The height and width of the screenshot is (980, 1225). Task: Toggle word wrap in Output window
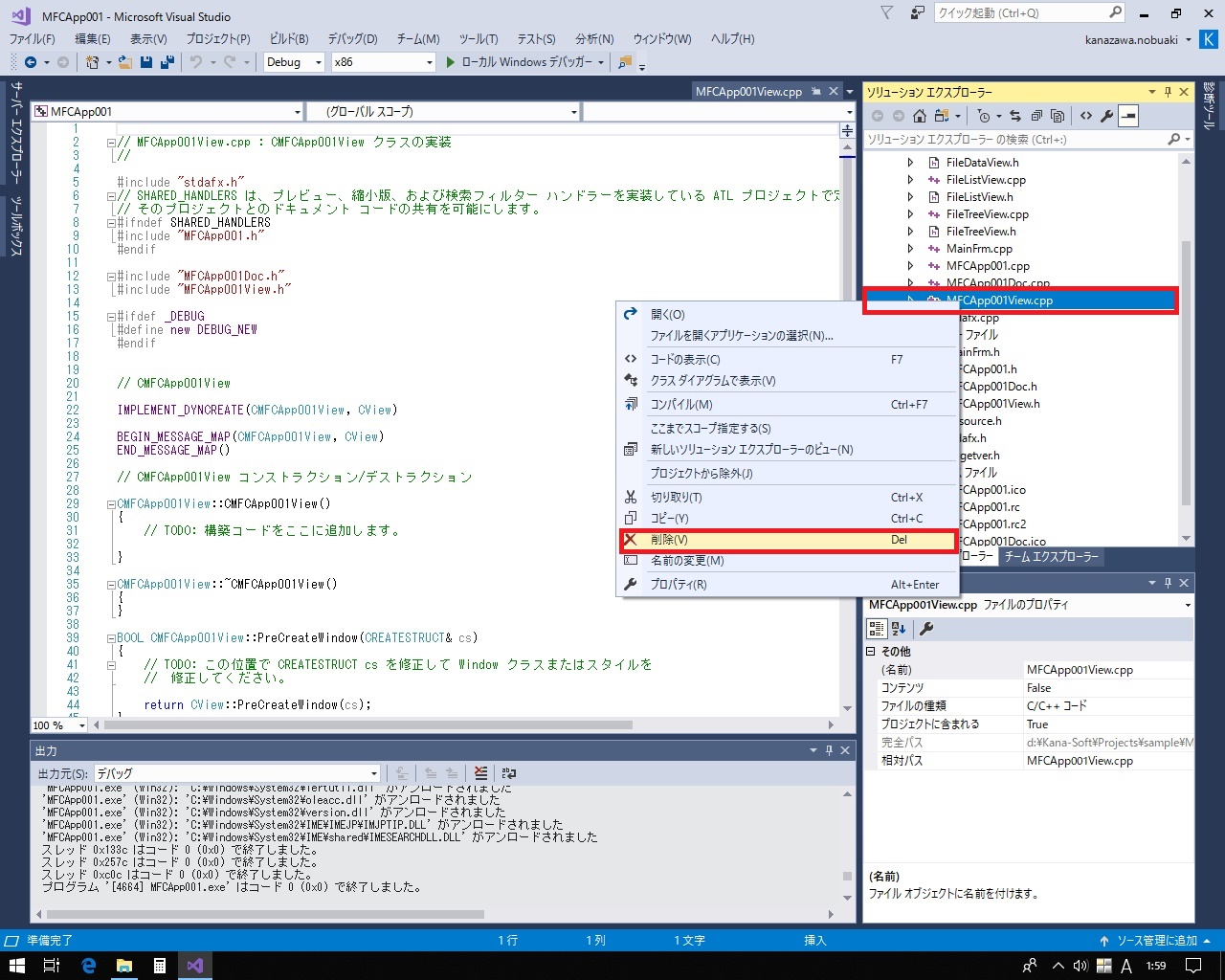click(x=509, y=773)
